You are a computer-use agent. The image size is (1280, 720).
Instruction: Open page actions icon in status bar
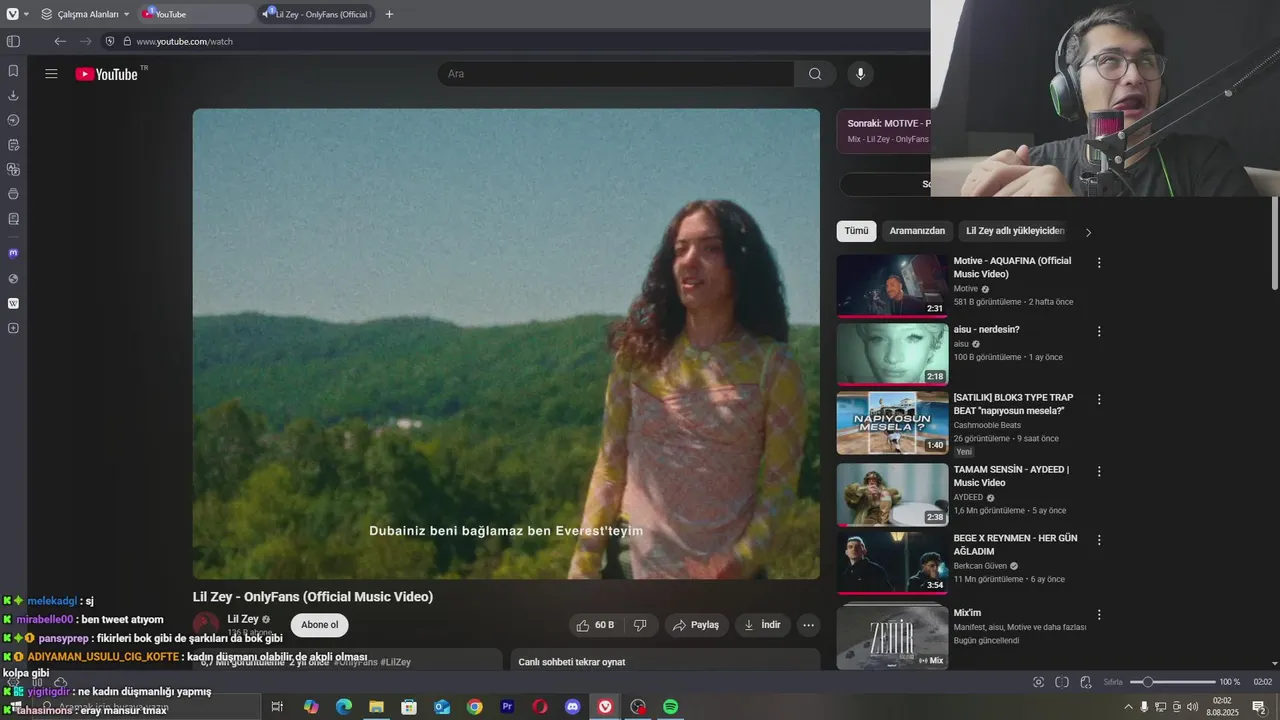click(1086, 682)
